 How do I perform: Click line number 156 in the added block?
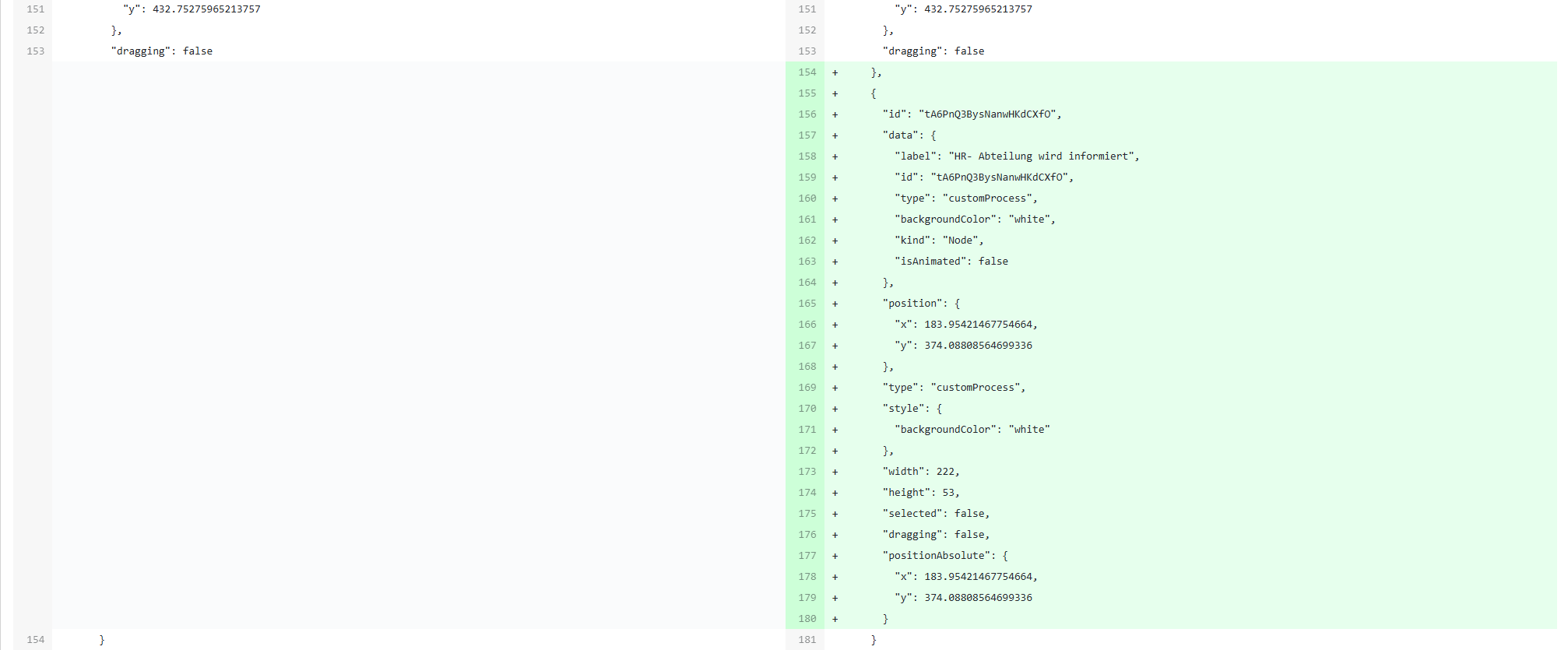pos(807,114)
